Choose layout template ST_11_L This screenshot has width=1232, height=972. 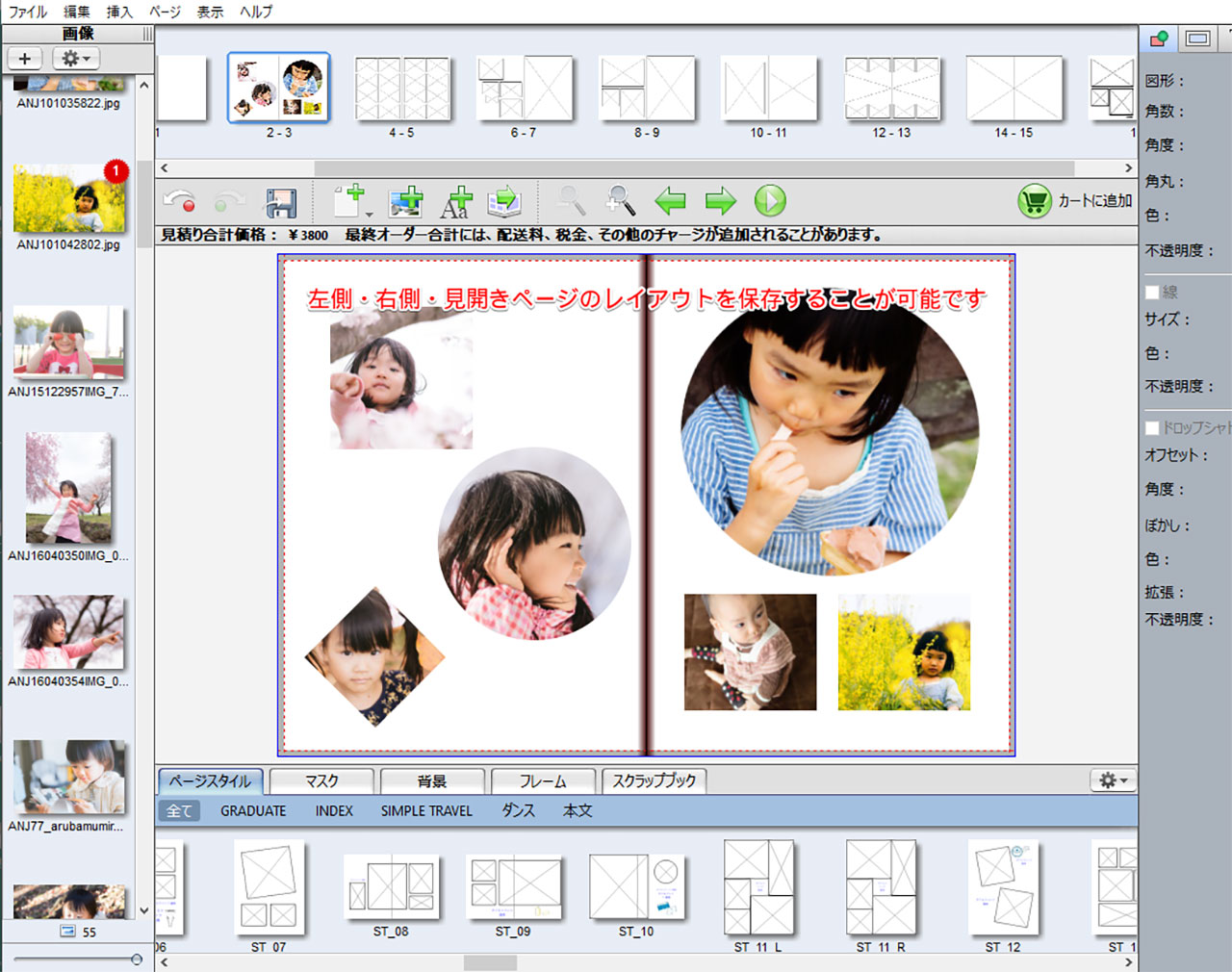click(758, 887)
